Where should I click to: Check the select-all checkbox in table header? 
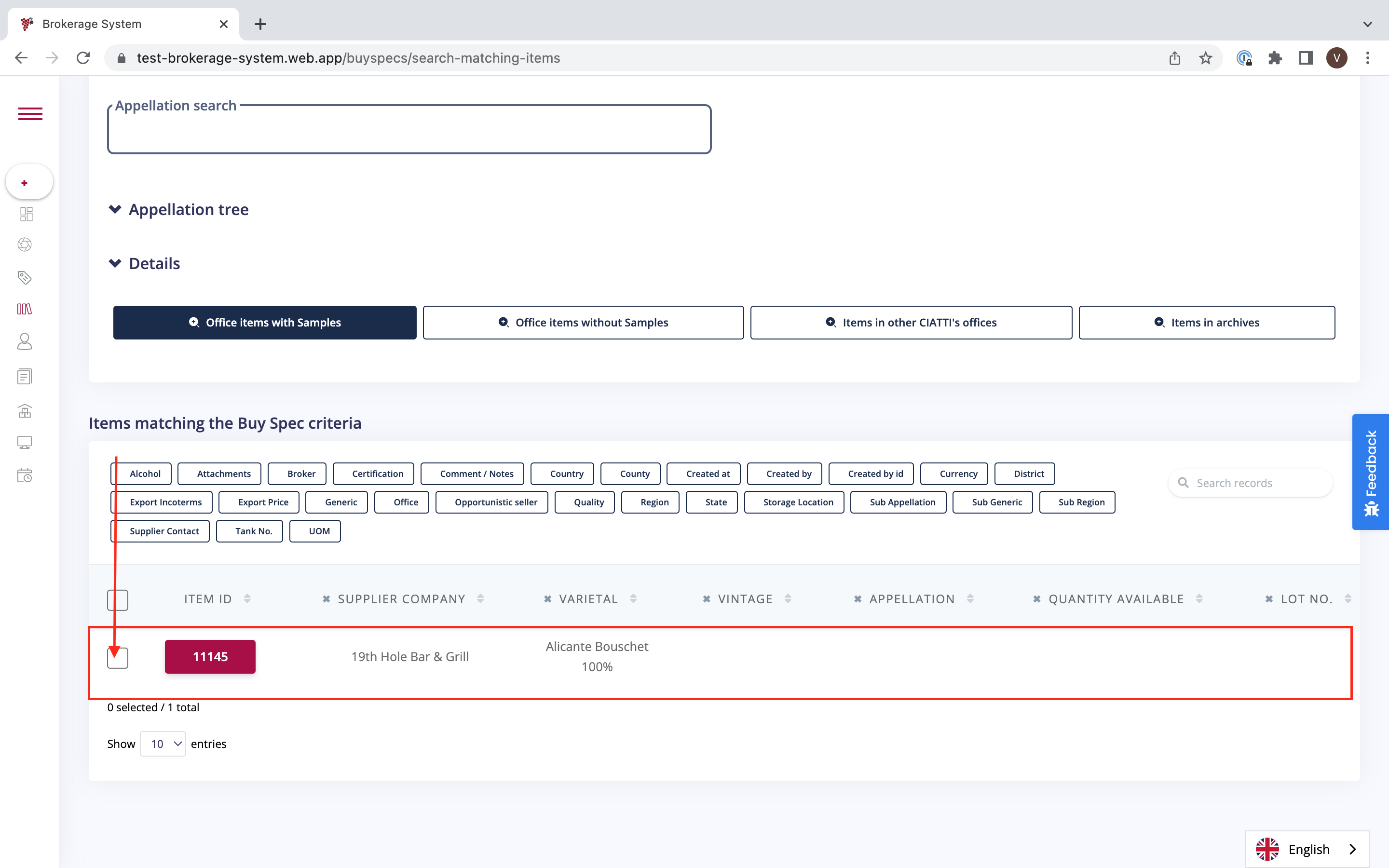coord(118,600)
